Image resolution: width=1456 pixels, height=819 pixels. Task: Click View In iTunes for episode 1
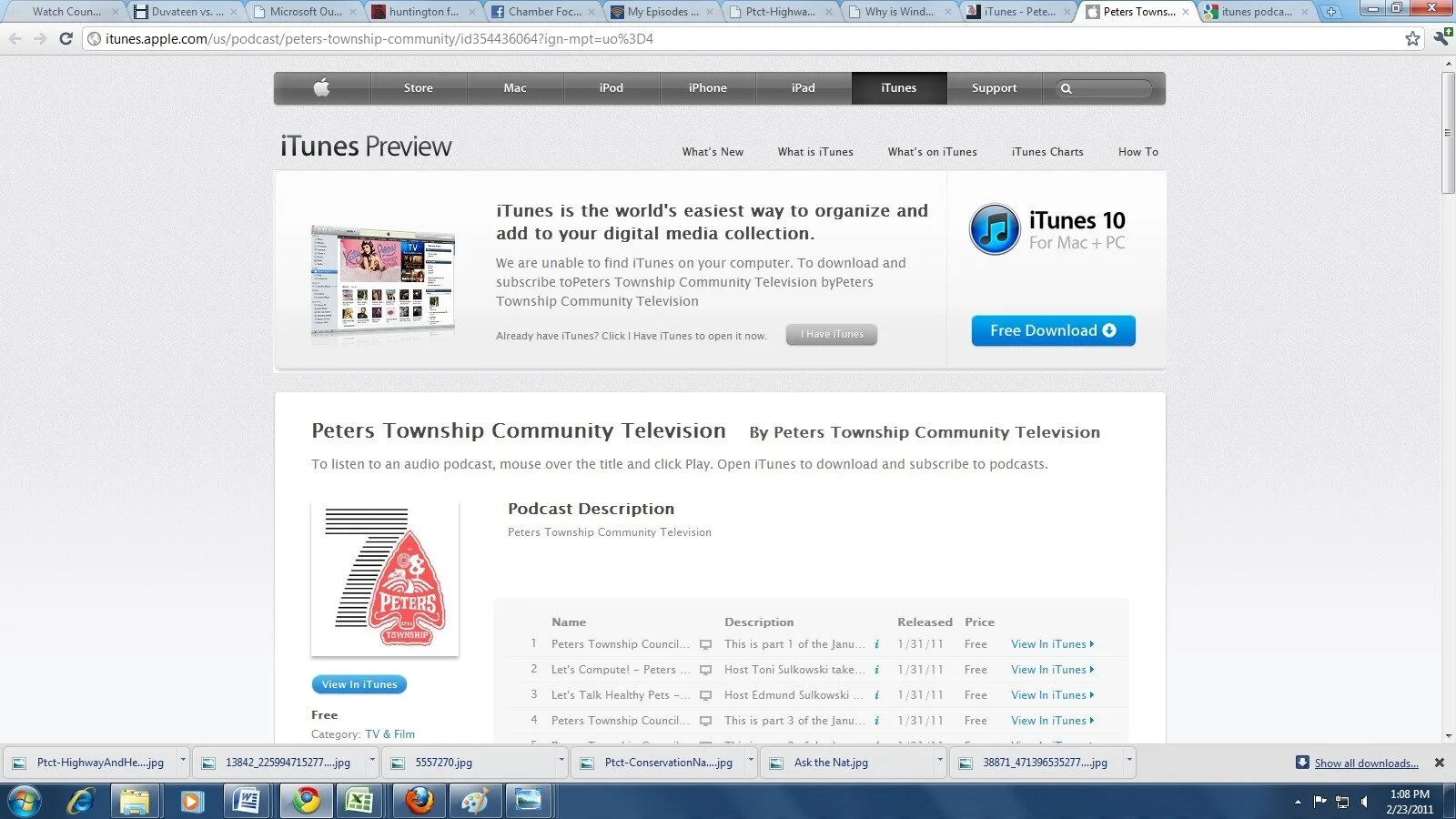(1052, 644)
